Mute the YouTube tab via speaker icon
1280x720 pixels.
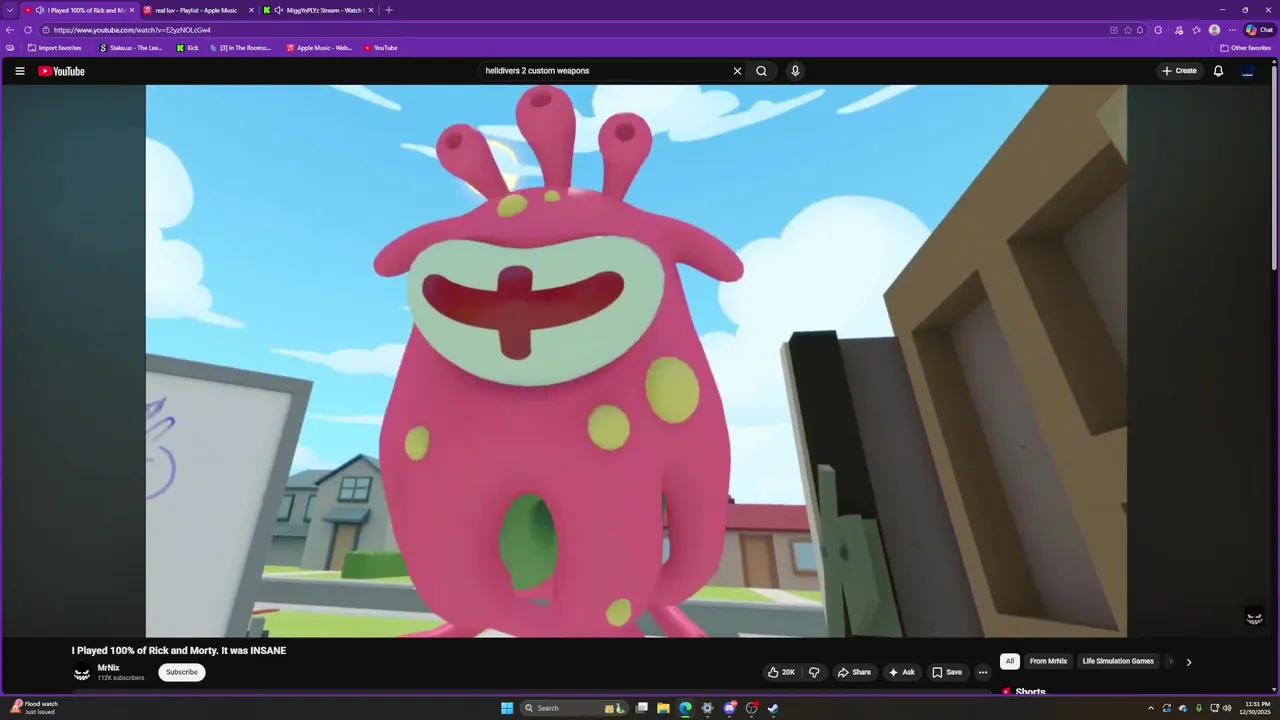pos(40,10)
